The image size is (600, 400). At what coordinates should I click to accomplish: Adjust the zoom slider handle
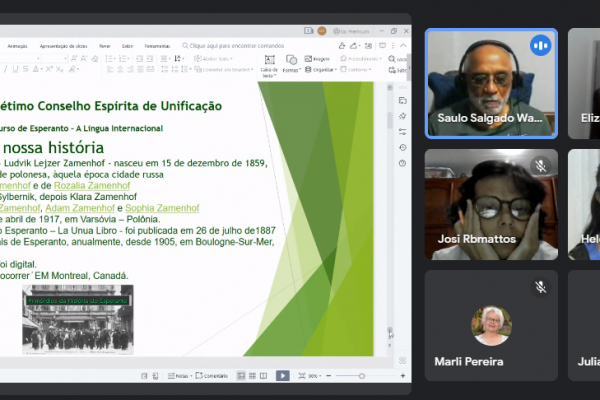pyautogui.click(x=362, y=375)
